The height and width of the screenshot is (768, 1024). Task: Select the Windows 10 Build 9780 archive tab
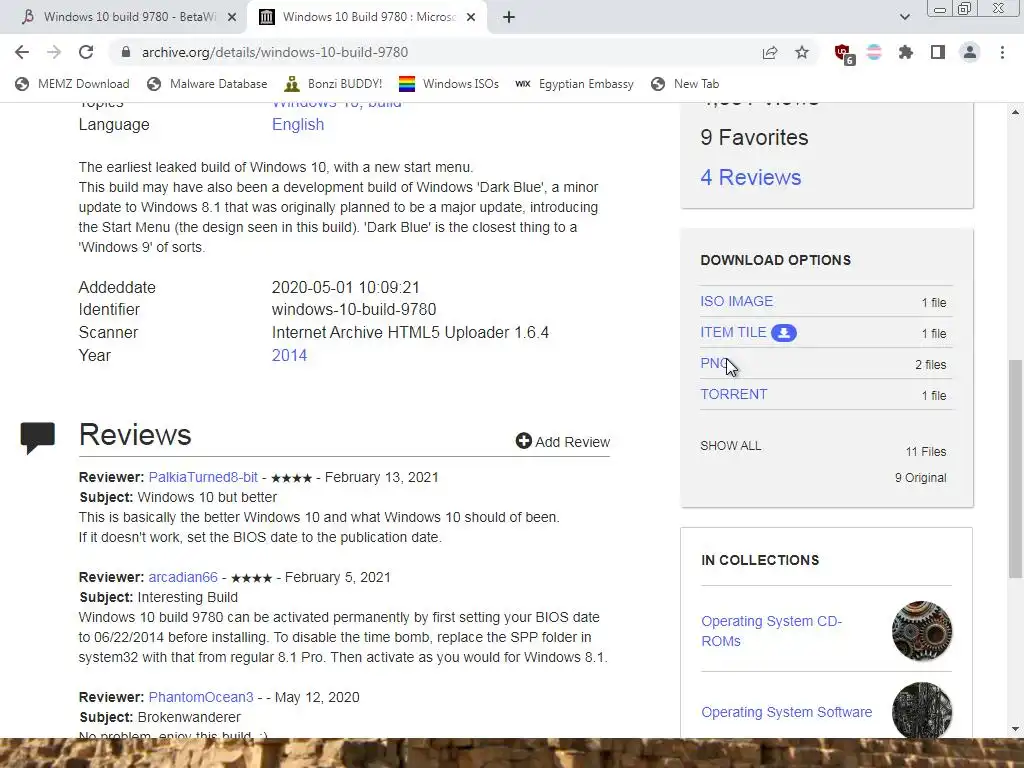coord(366,17)
